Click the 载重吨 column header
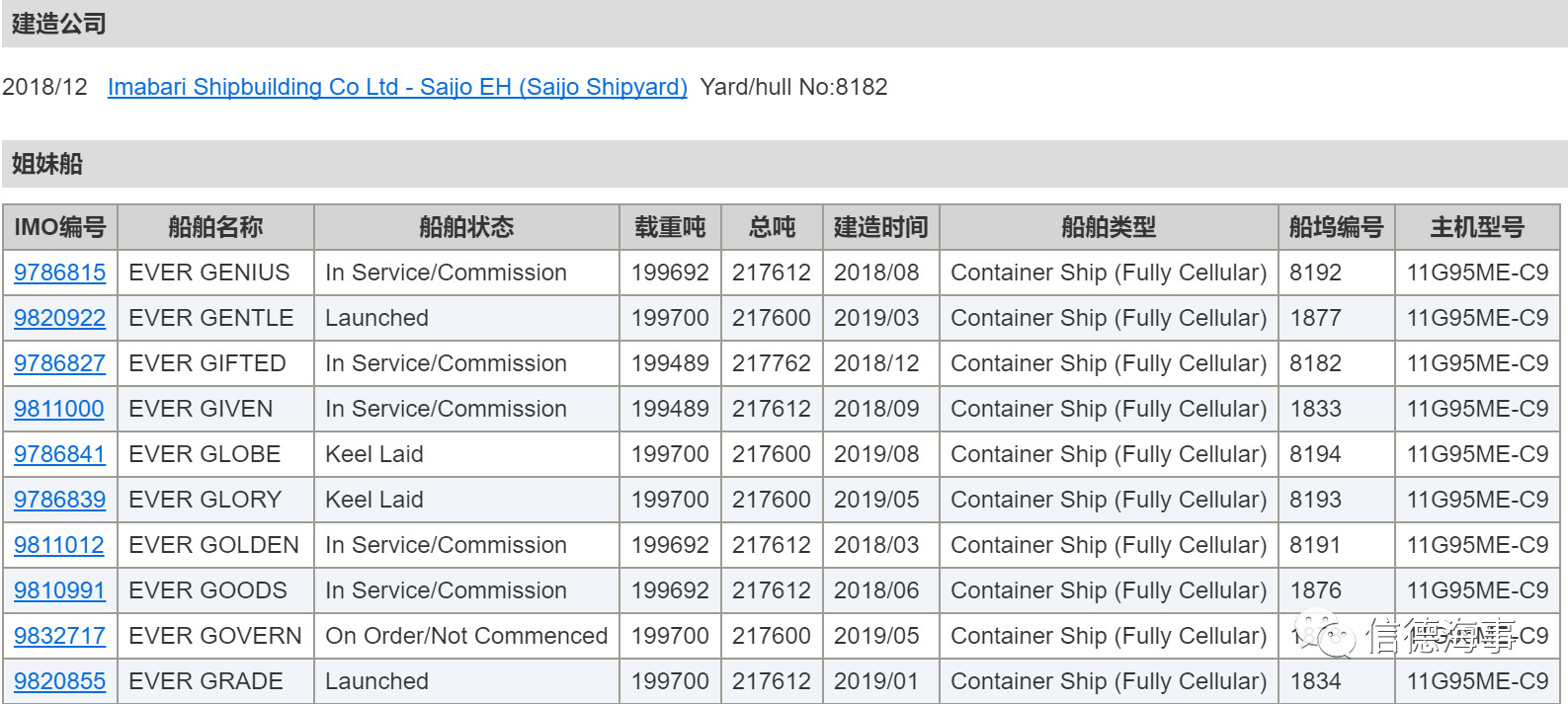 670,227
